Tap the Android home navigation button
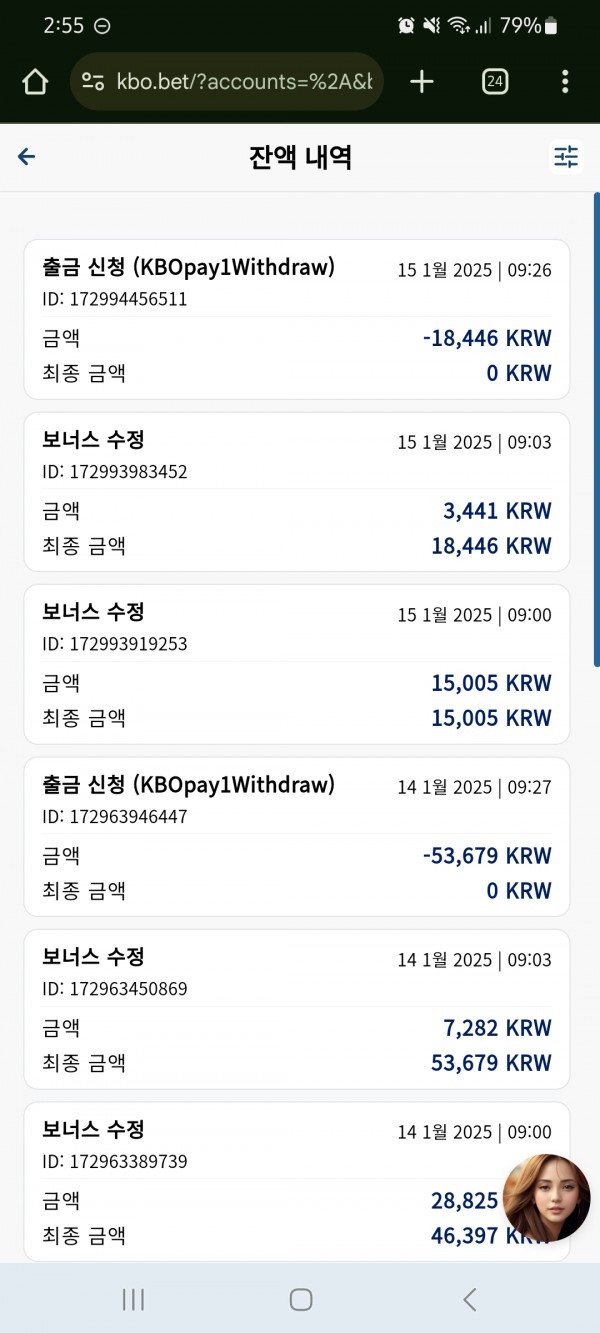 [301, 1299]
